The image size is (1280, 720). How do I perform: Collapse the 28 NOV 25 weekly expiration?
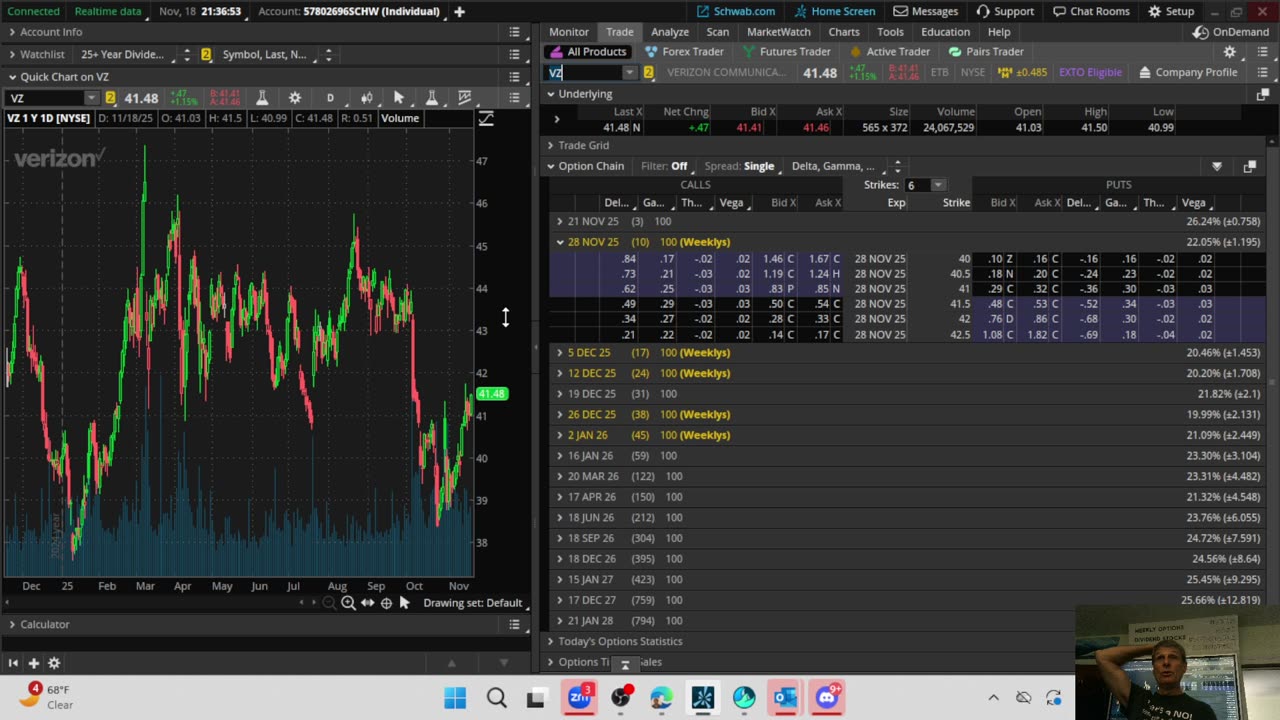tap(560, 242)
